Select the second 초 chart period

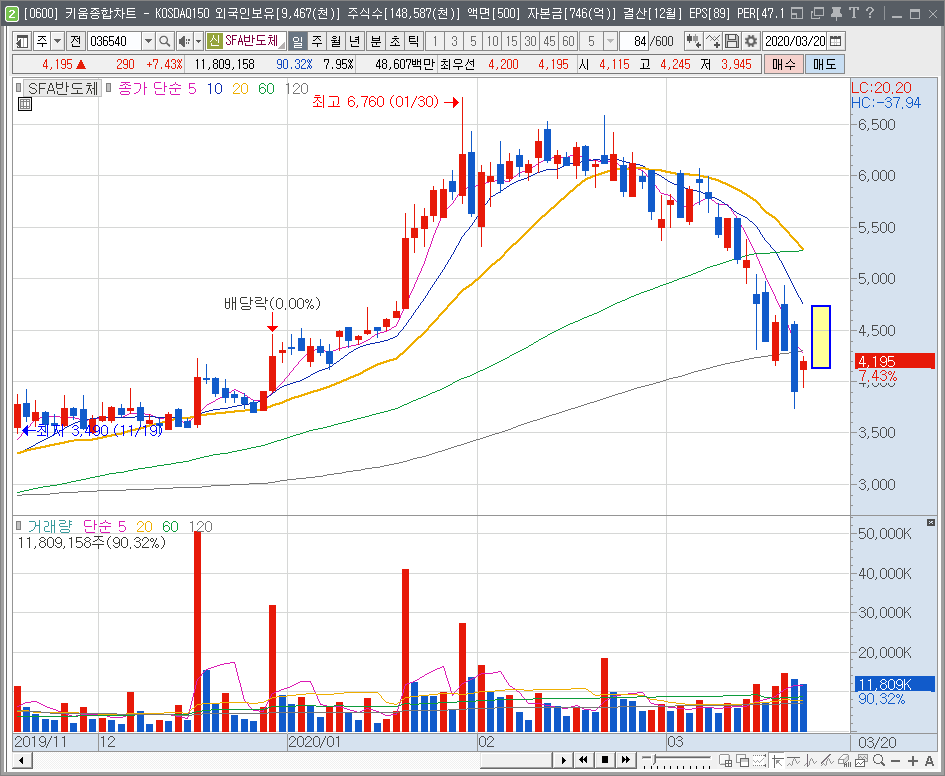click(394, 41)
